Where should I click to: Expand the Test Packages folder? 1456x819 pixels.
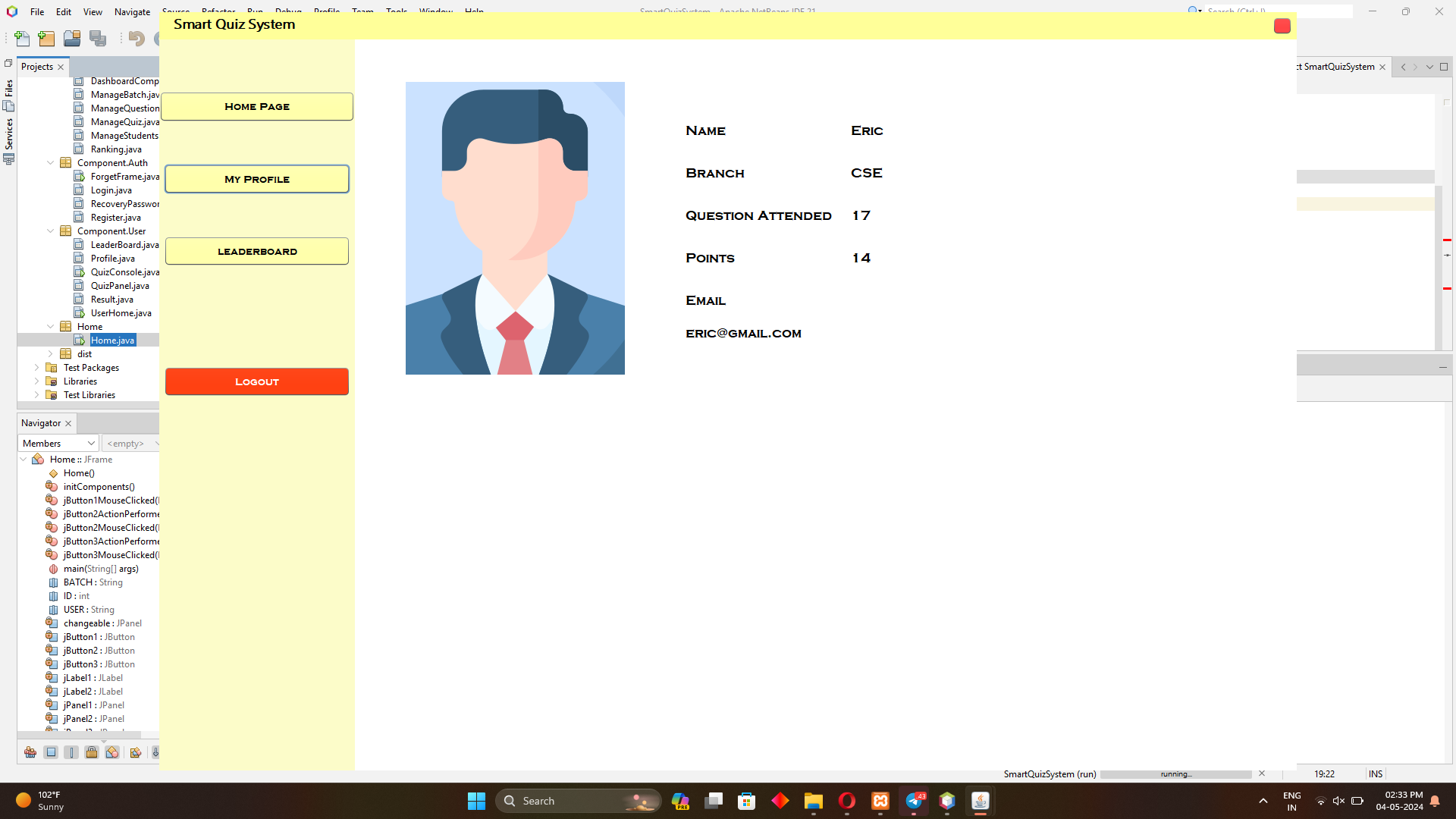coord(36,368)
